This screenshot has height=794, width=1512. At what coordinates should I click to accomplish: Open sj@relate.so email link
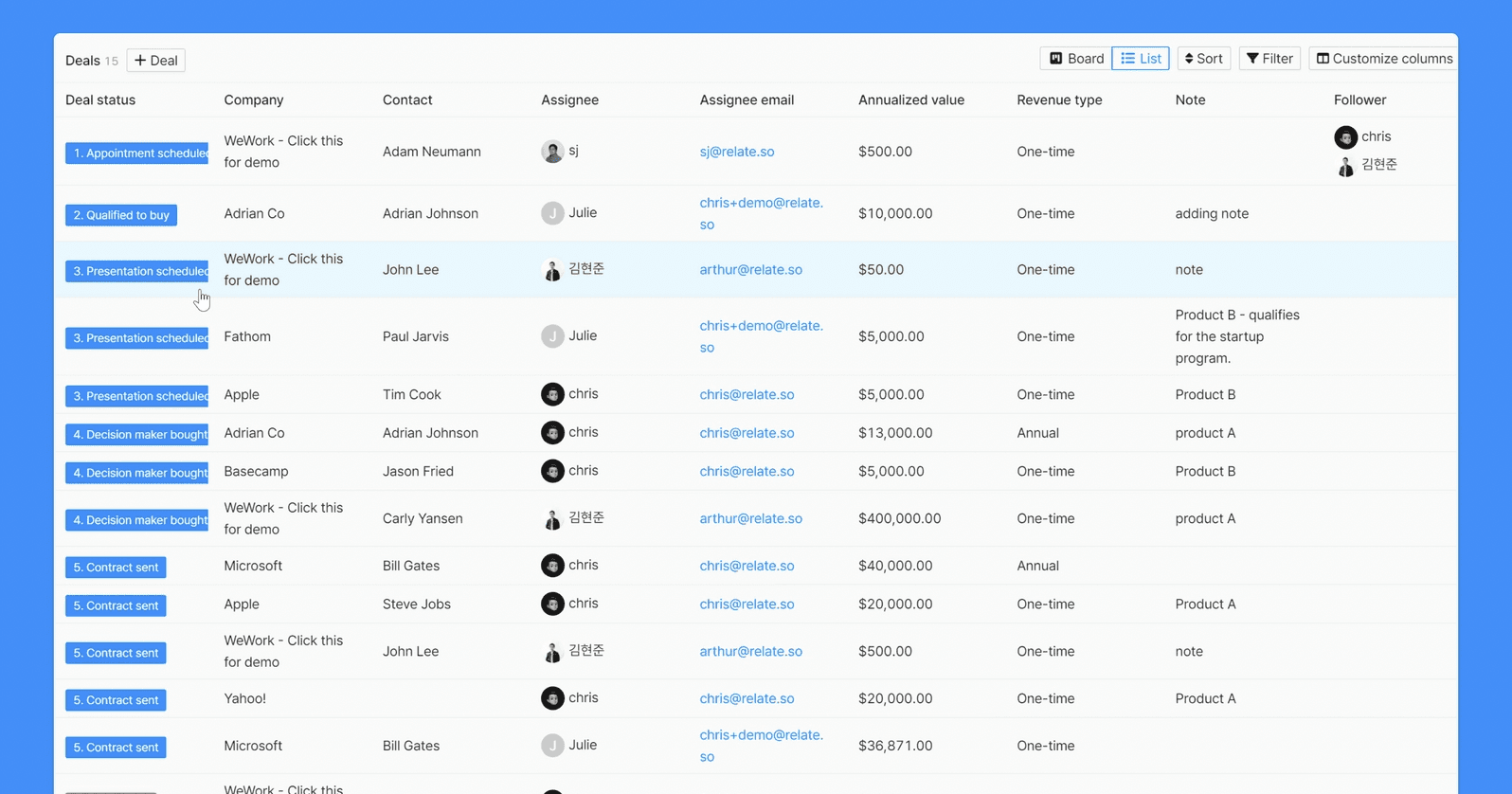737,152
